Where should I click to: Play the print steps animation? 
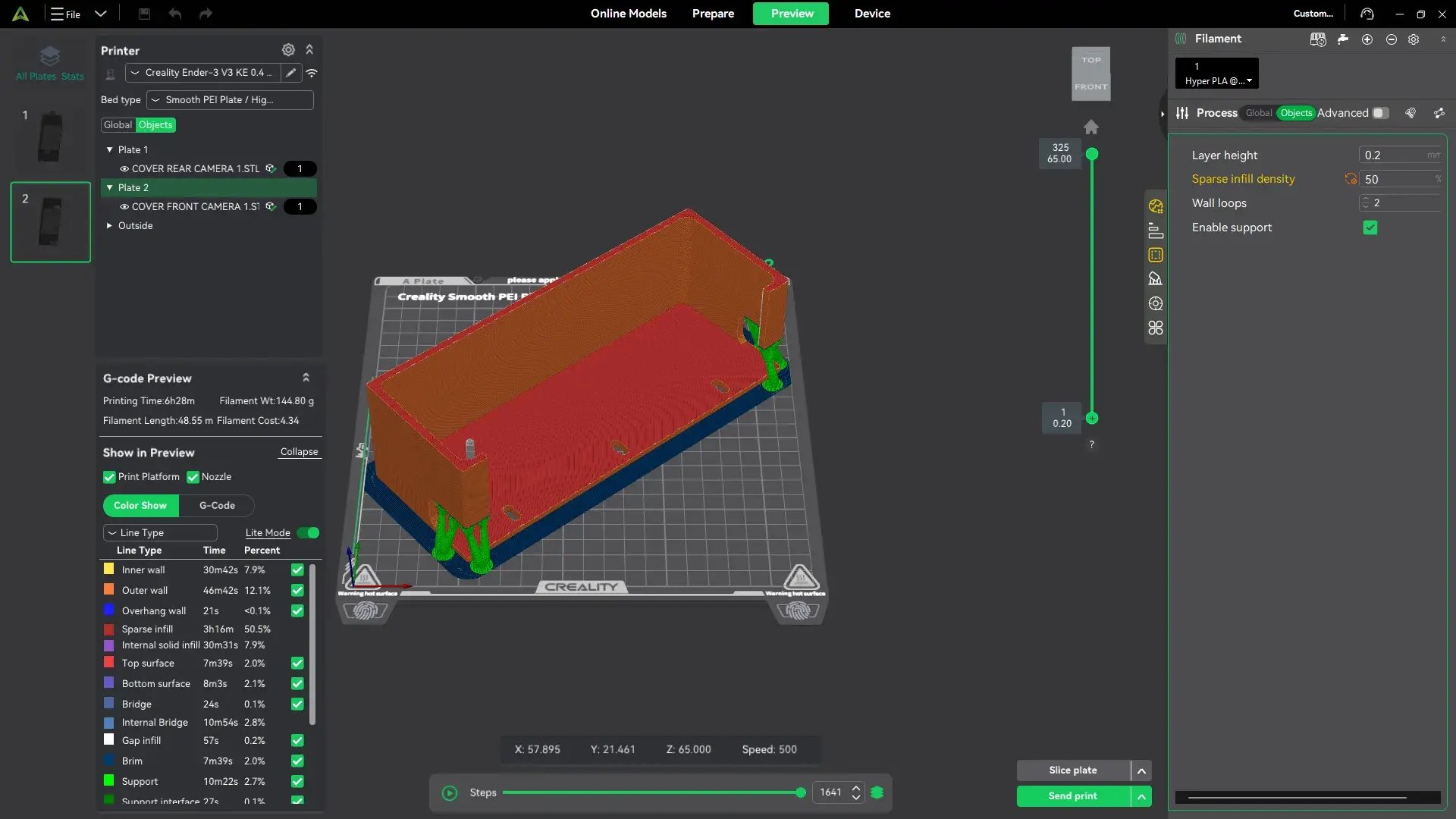[x=450, y=793]
